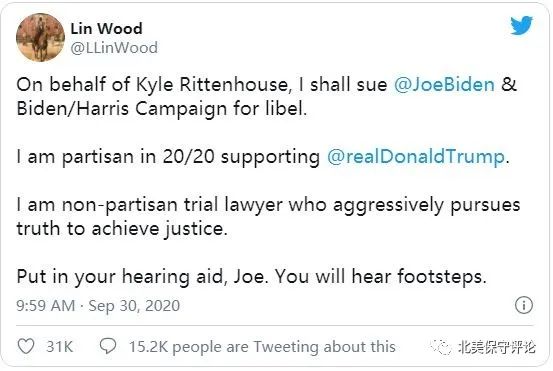Open '15.2K people are Tweeting about this'

tap(262, 347)
